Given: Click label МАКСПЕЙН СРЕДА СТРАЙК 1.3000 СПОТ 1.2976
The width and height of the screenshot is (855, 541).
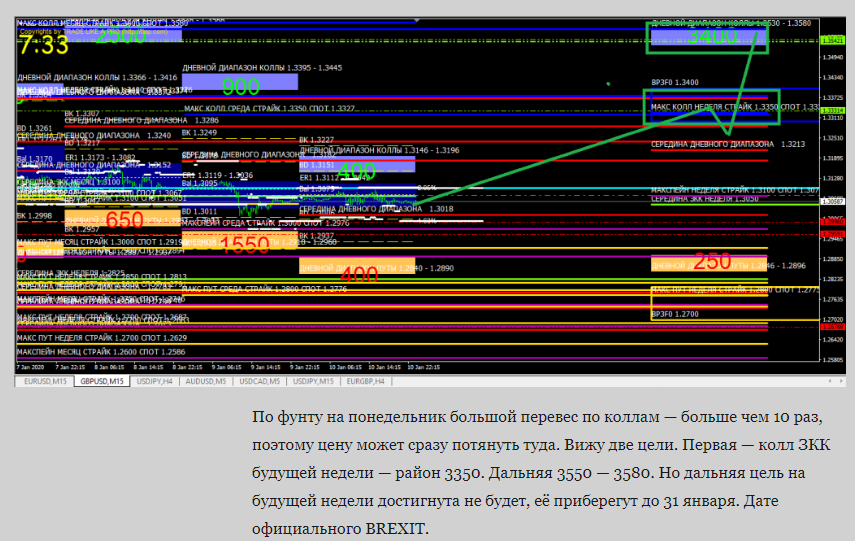Looking at the screenshot, I should 266,223.
